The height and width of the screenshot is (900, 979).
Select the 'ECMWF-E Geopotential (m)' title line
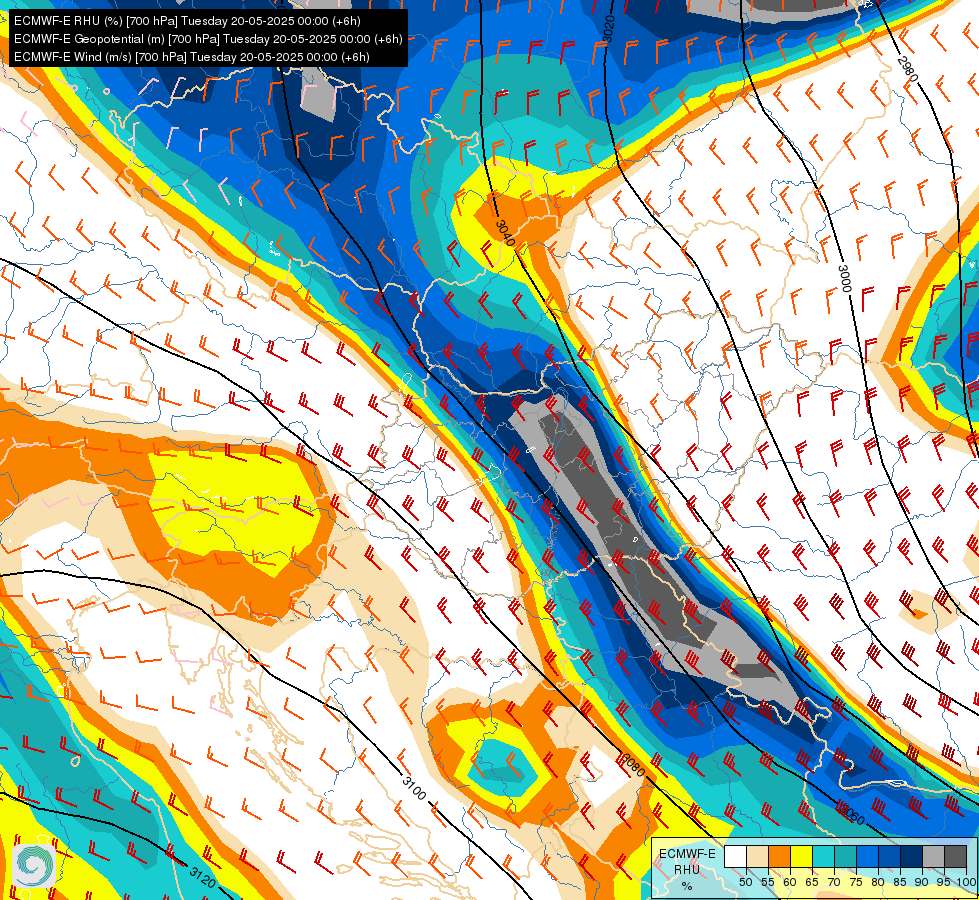(x=208, y=39)
